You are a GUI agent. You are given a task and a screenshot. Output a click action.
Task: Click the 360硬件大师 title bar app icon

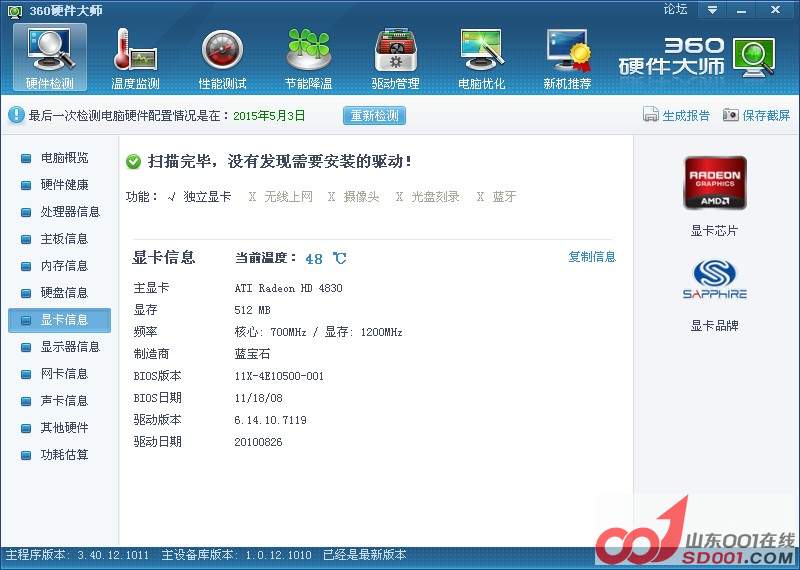(x=15, y=10)
